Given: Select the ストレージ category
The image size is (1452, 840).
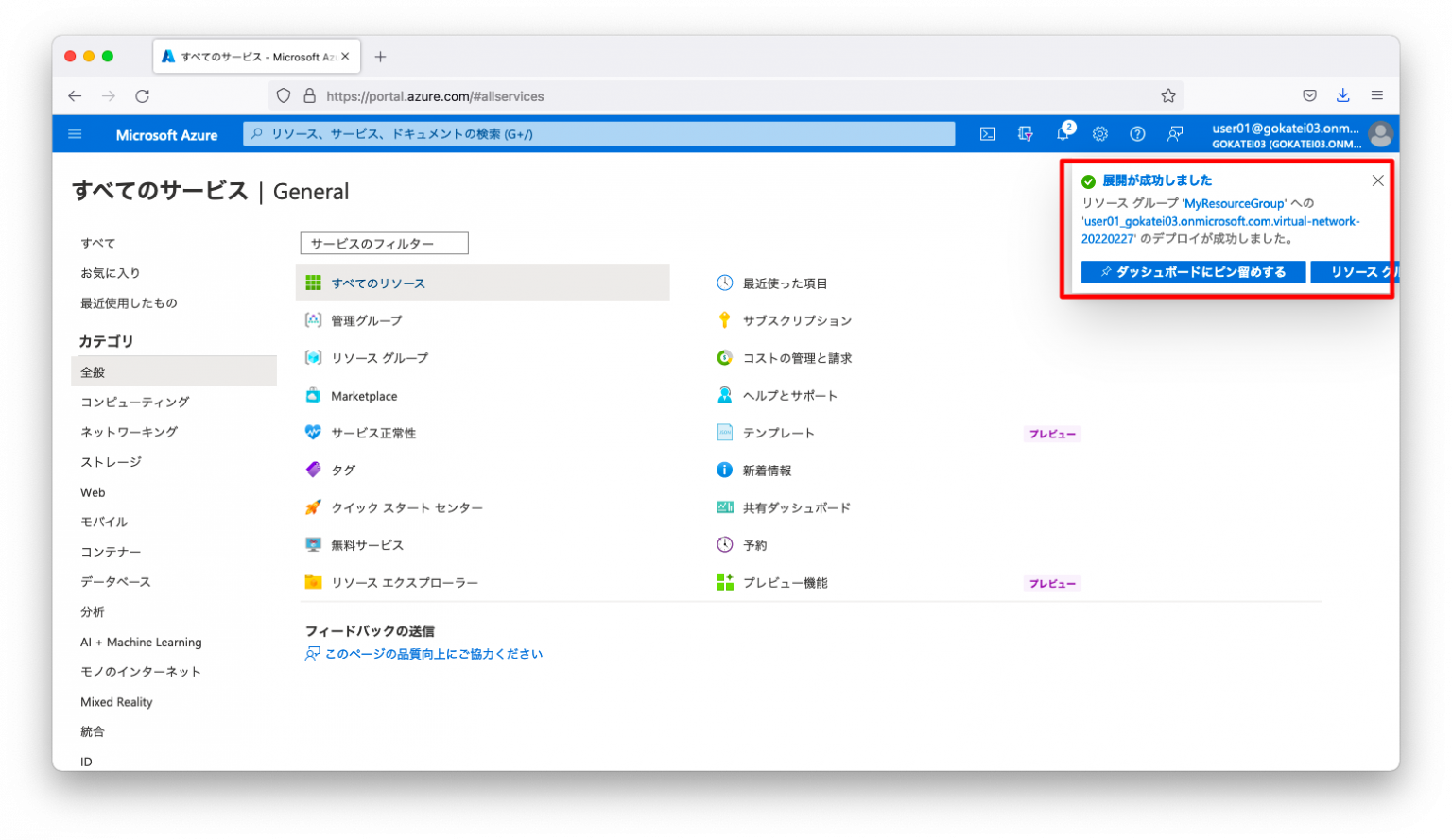Looking at the screenshot, I should click(111, 462).
